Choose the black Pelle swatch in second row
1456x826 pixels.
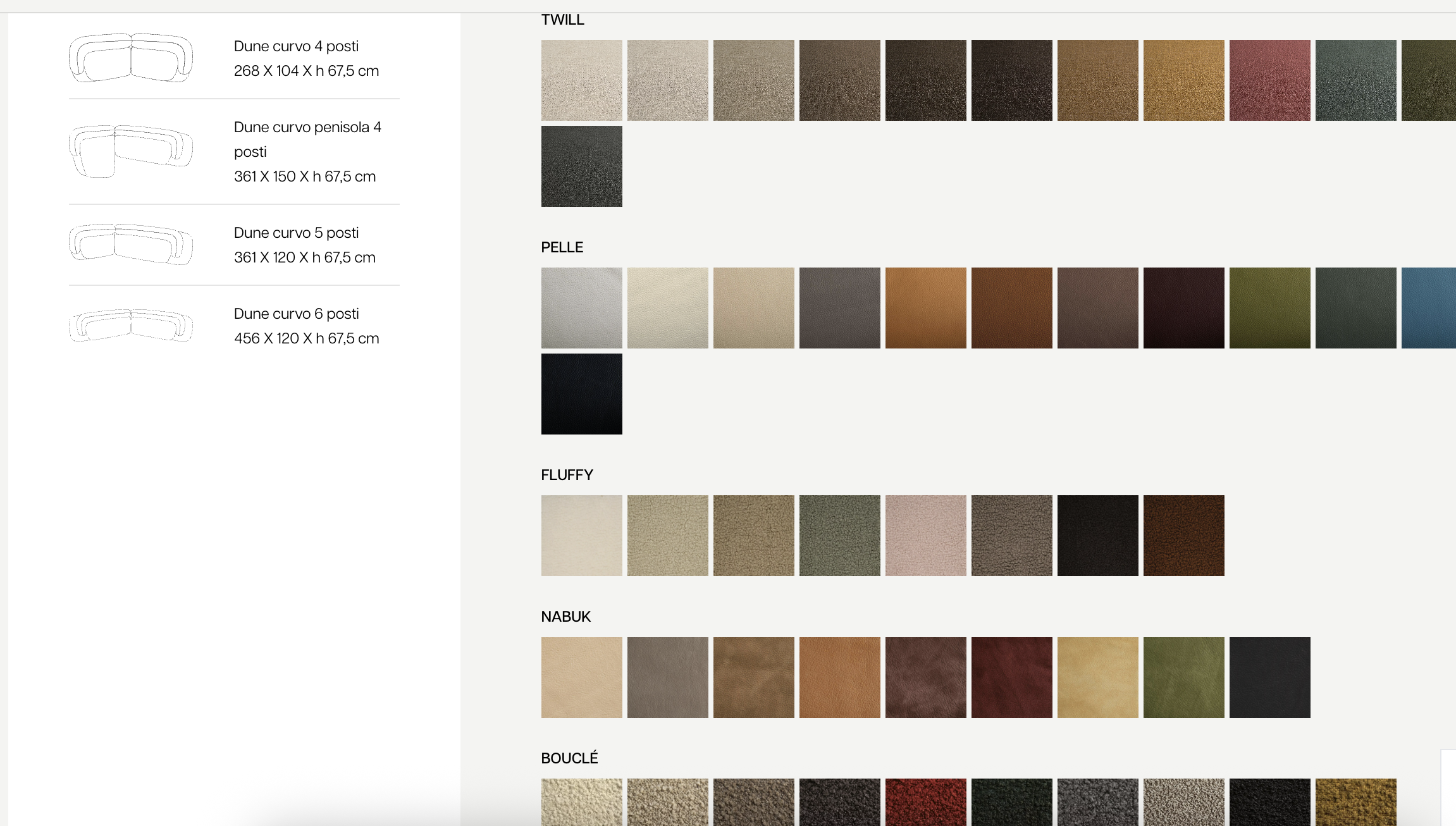coord(582,394)
